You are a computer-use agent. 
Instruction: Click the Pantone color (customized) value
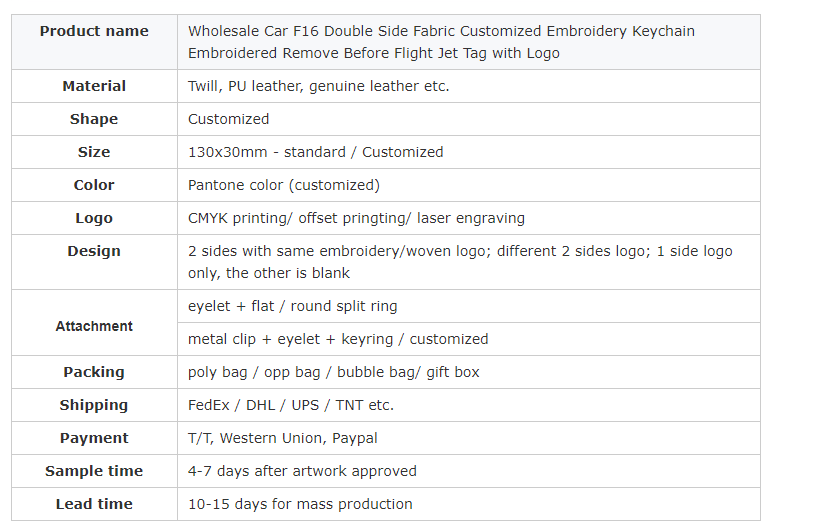point(284,185)
